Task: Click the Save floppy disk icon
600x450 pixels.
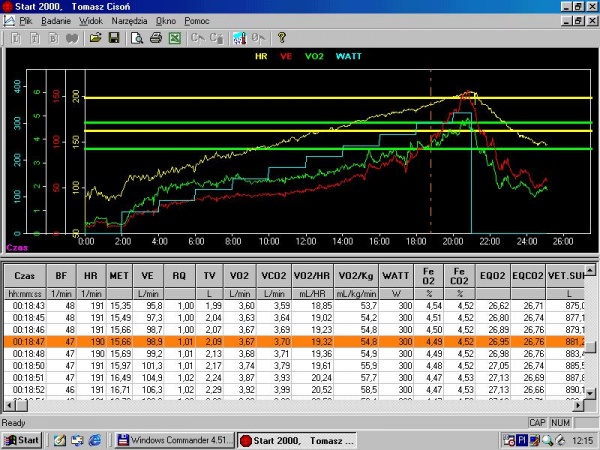Action: (x=113, y=38)
